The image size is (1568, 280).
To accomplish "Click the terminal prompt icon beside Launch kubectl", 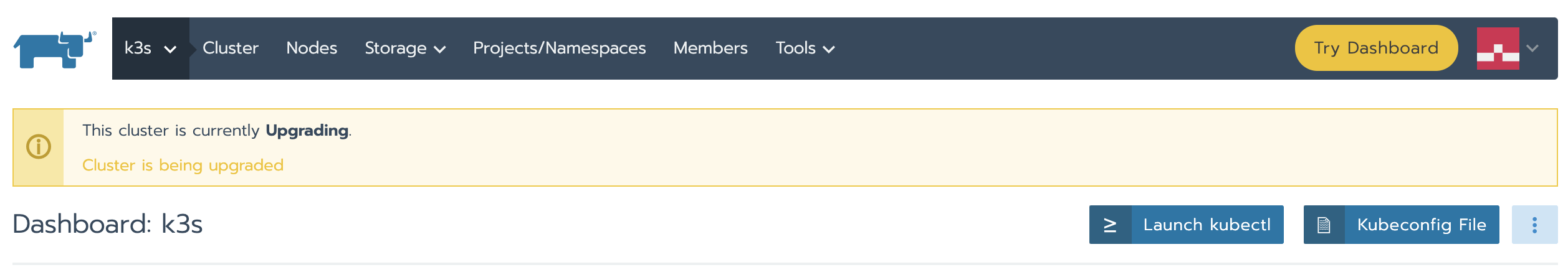I will [1110, 225].
